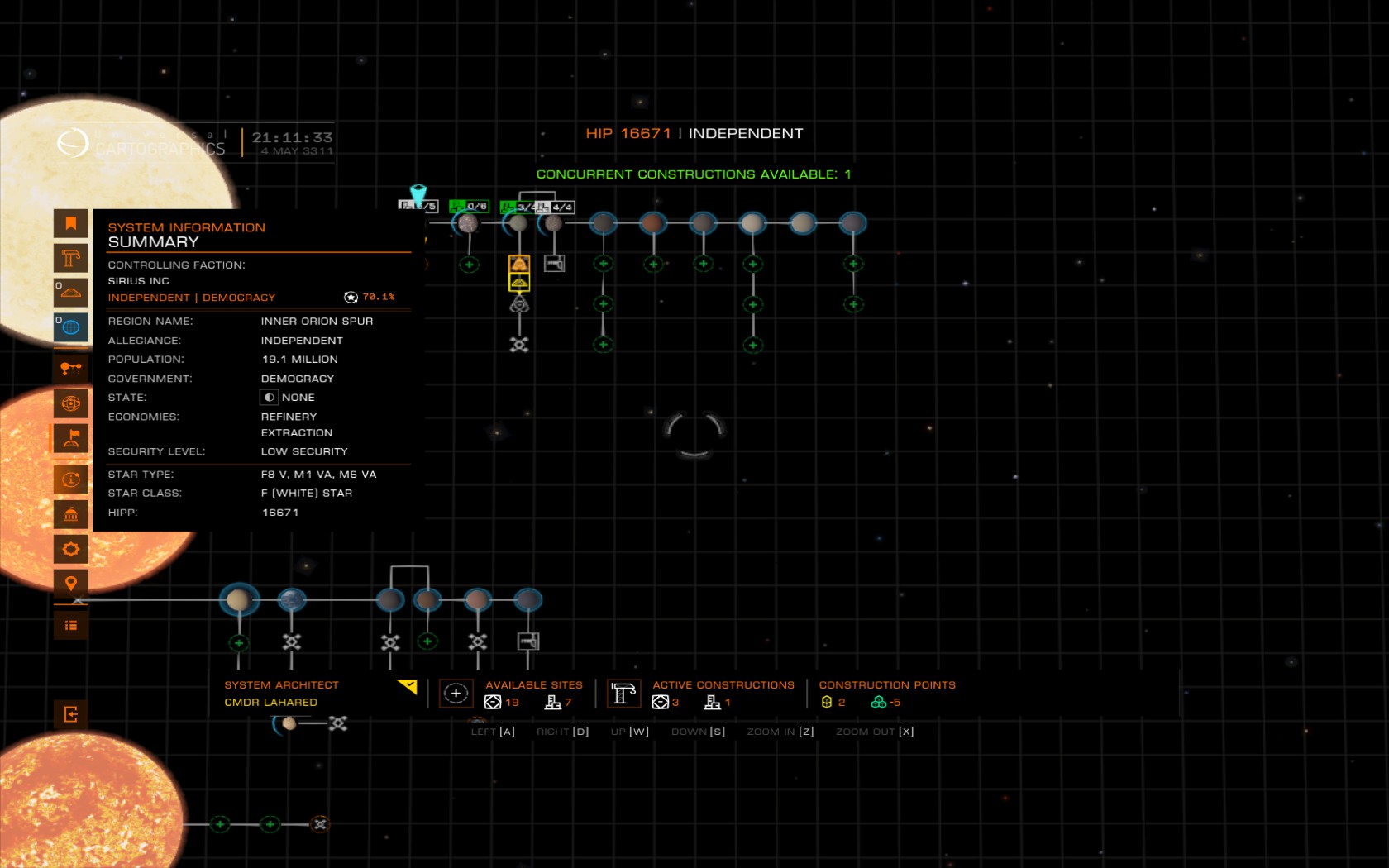Open the factions building icon
Viewport: 1389px width, 868px height.
[x=71, y=514]
